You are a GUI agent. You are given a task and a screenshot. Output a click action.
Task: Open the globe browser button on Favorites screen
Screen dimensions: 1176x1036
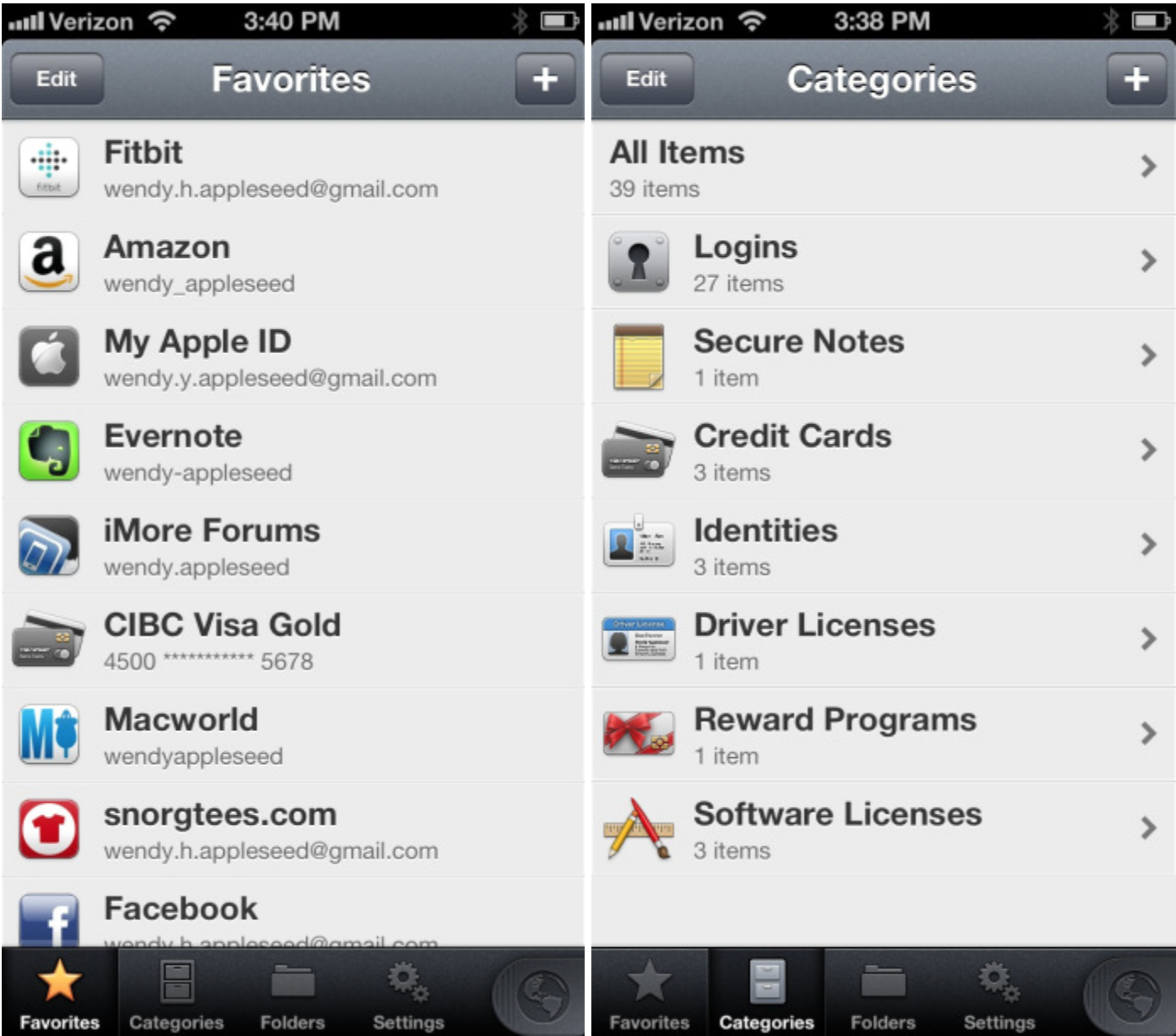coord(542,995)
